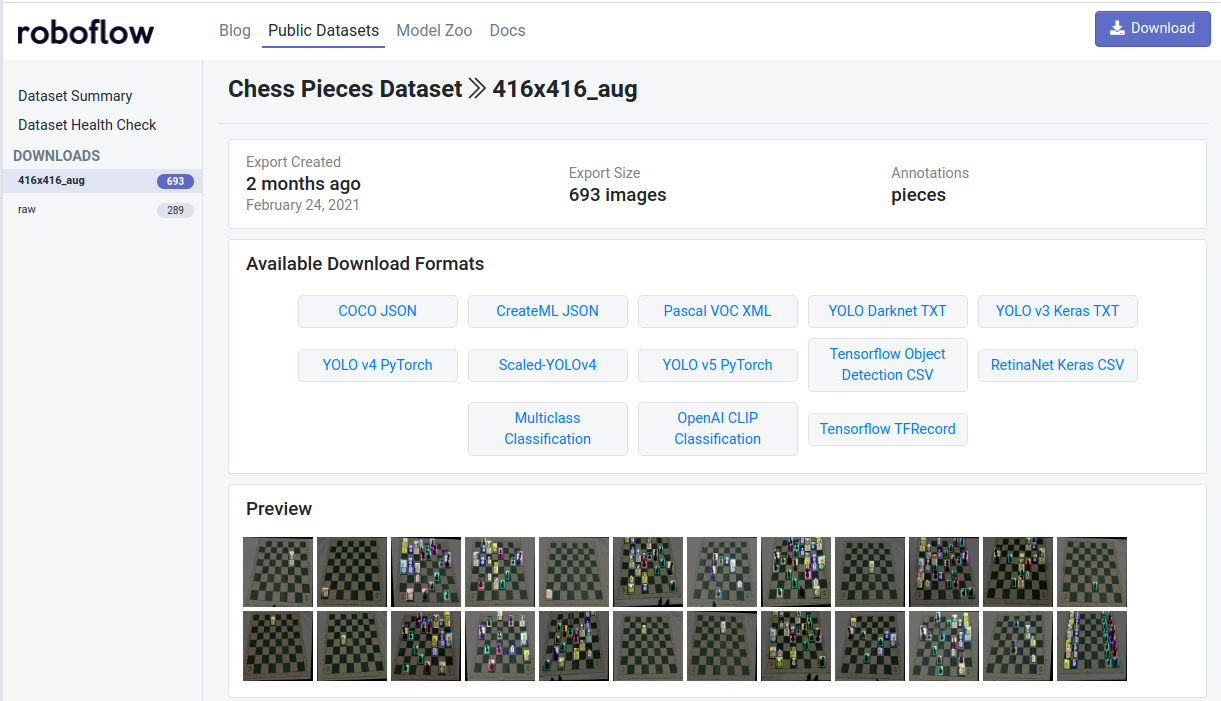Choose the COCO JSON format

pos(378,311)
